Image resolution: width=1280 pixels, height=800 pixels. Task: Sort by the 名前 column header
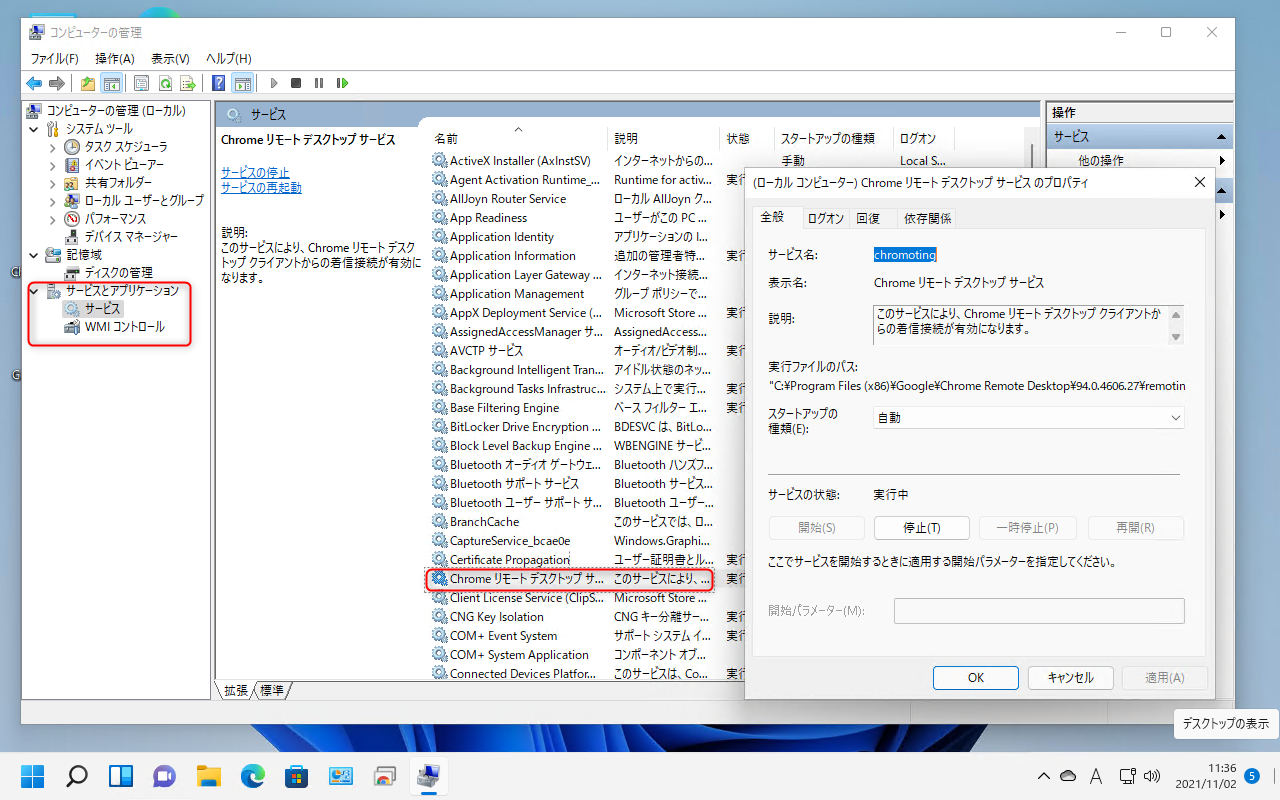coord(518,138)
